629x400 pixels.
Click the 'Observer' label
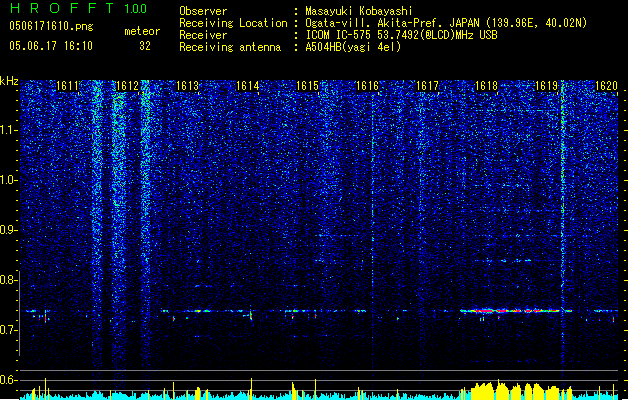click(203, 11)
